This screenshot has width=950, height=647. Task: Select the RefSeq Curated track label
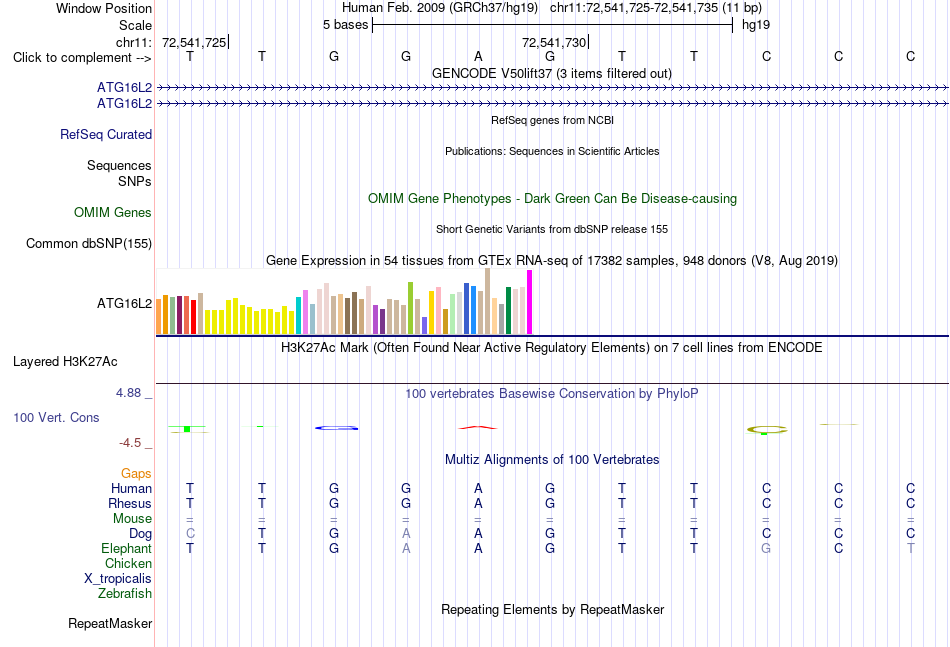click(x=106, y=134)
